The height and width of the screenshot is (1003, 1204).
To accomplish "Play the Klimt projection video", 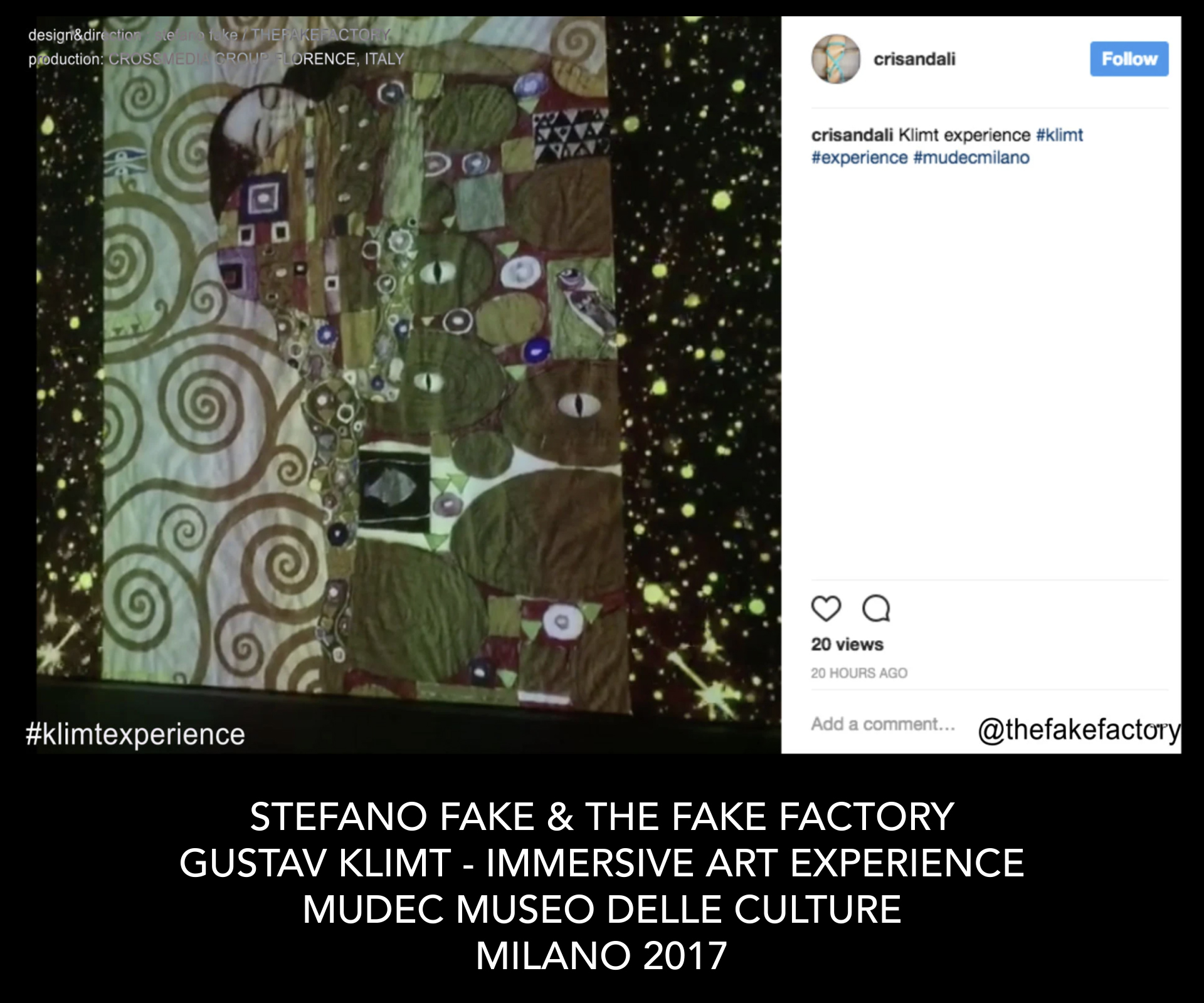I will coord(408,385).
